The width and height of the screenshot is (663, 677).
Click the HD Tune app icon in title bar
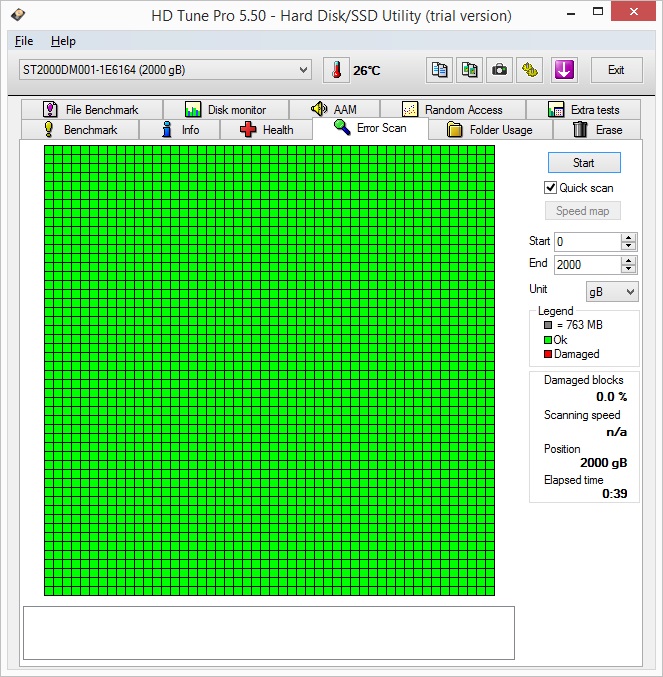pyautogui.click(x=18, y=15)
